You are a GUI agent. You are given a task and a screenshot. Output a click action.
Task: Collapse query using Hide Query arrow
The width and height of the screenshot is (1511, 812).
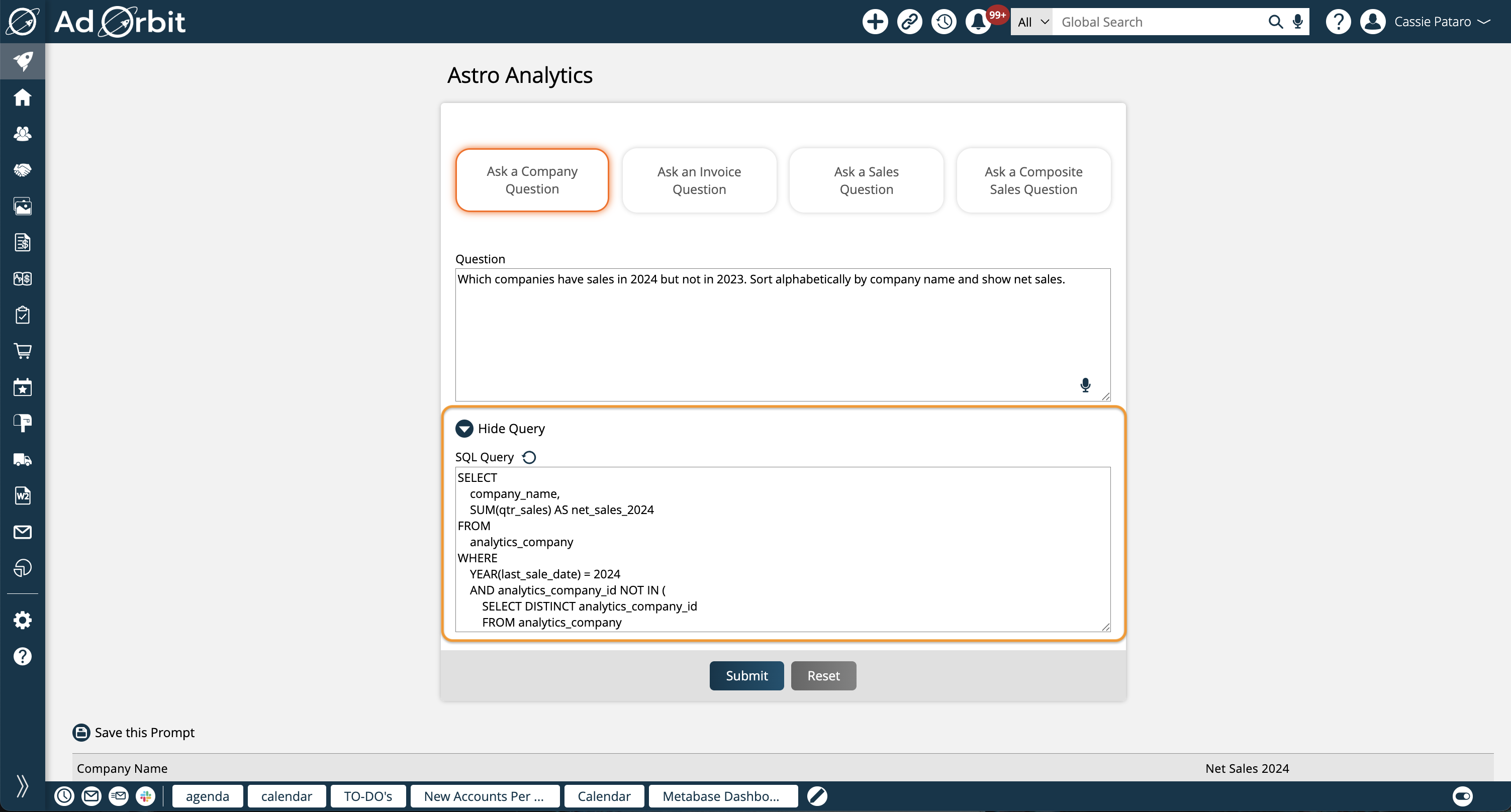point(464,429)
